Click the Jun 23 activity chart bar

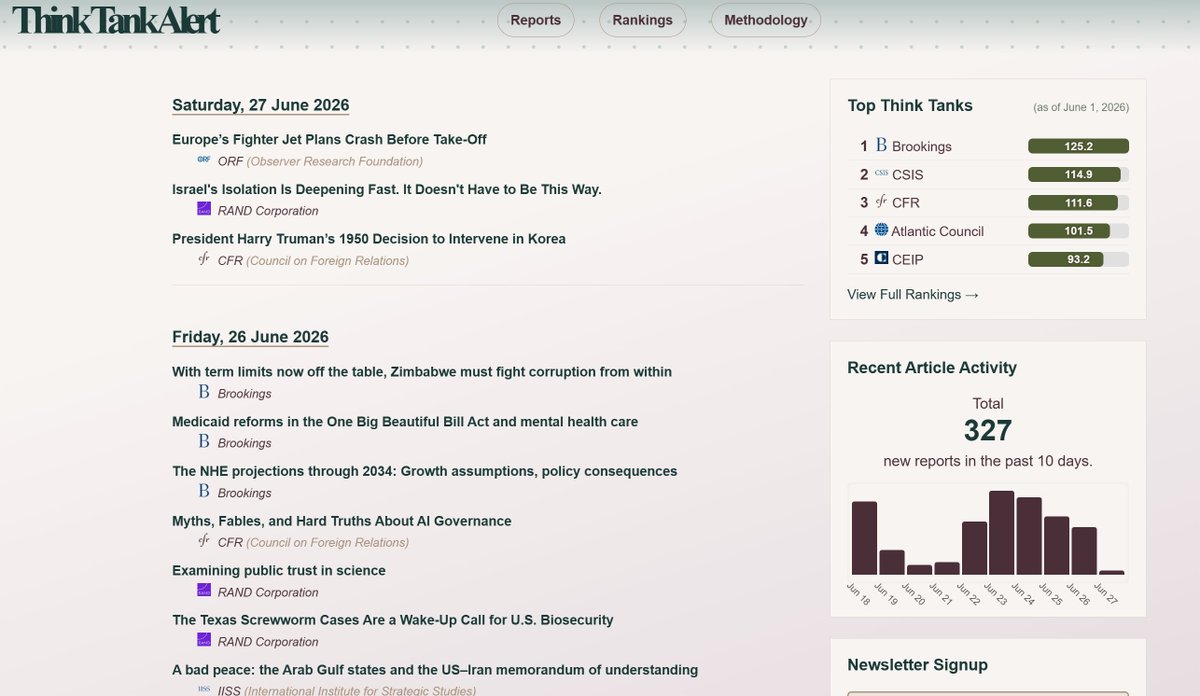[x=1002, y=533]
